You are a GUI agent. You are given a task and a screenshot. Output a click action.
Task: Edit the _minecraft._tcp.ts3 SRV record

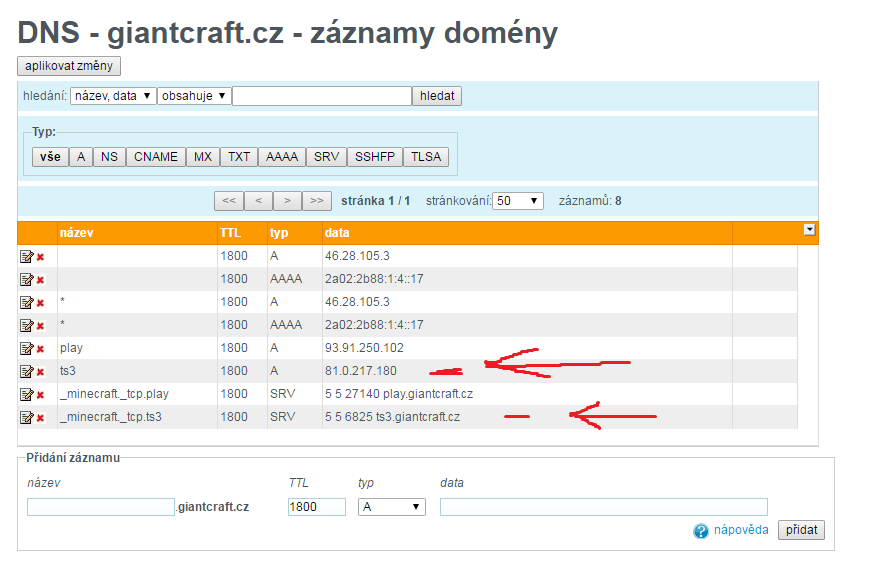pyautogui.click(x=26, y=417)
